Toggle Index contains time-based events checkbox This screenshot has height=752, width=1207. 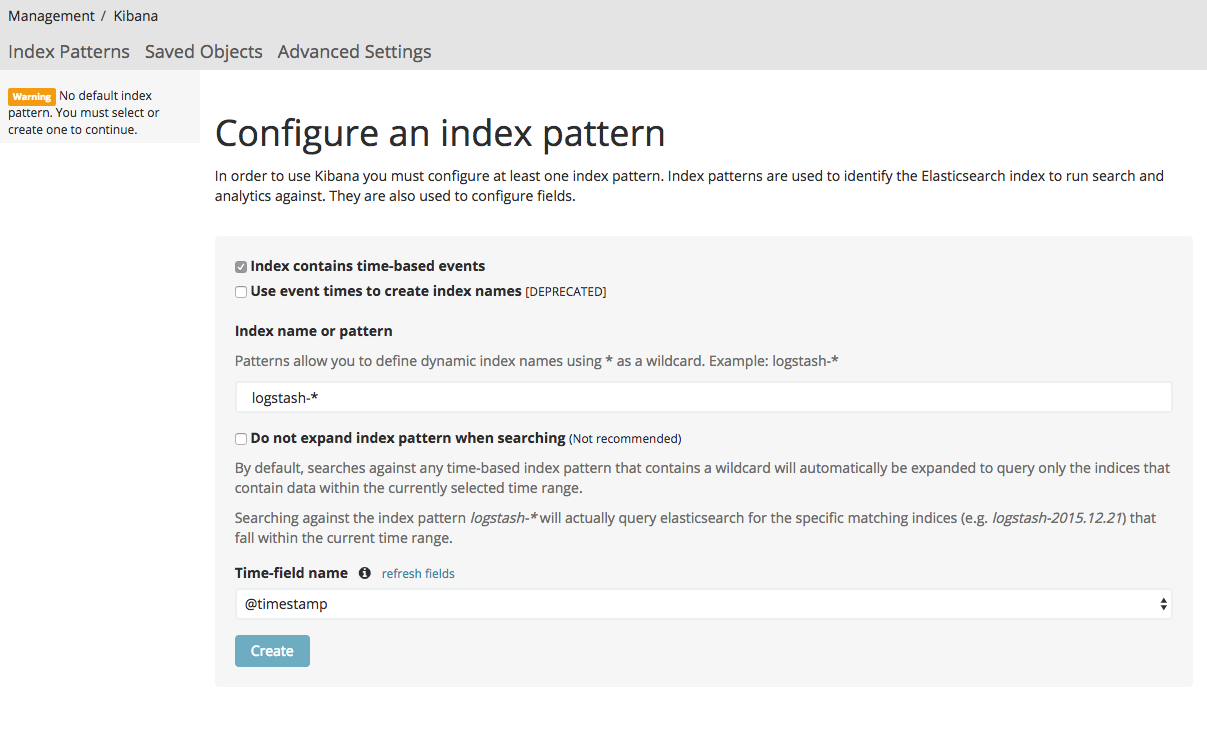point(241,267)
